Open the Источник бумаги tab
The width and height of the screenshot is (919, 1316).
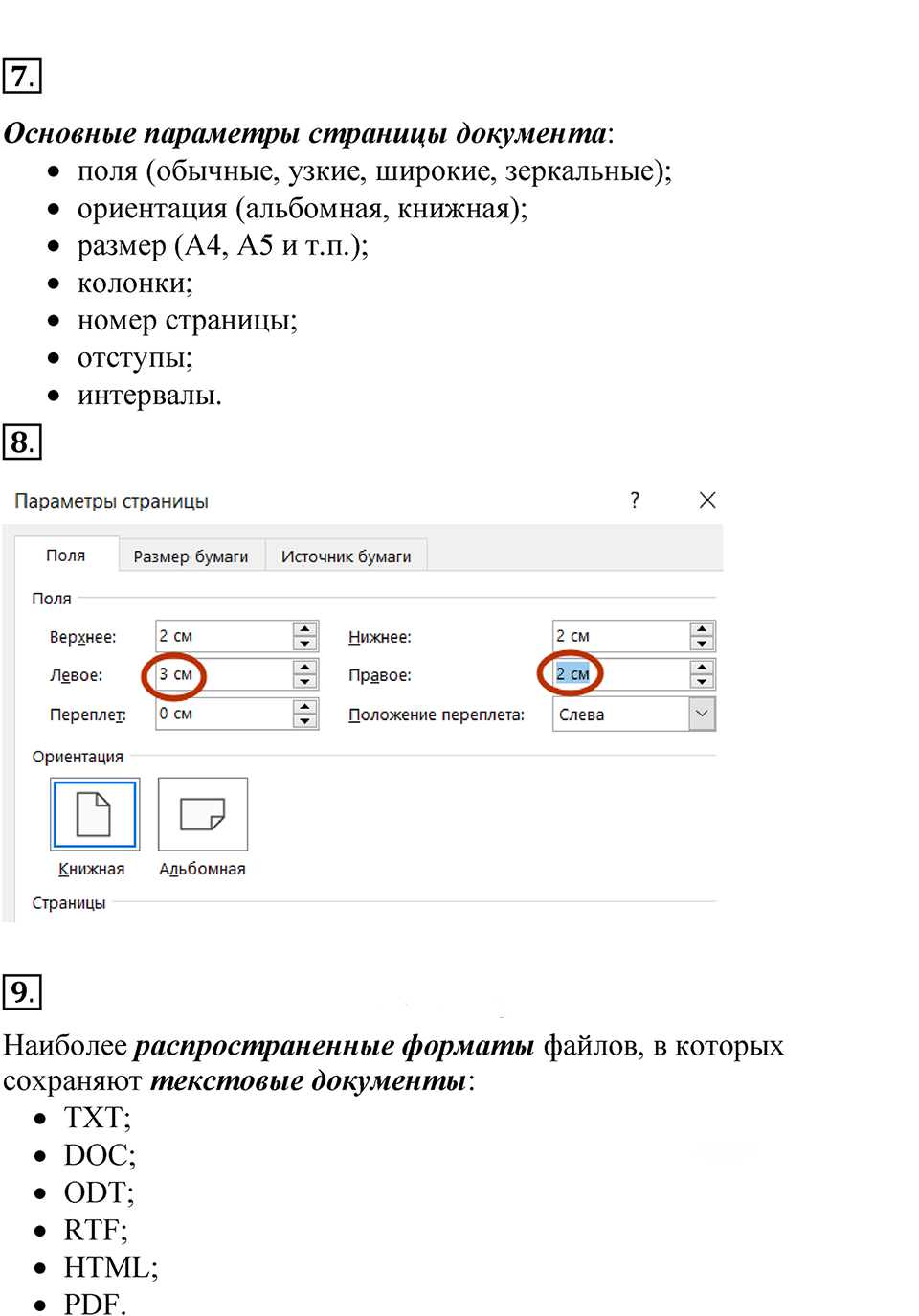(x=346, y=556)
